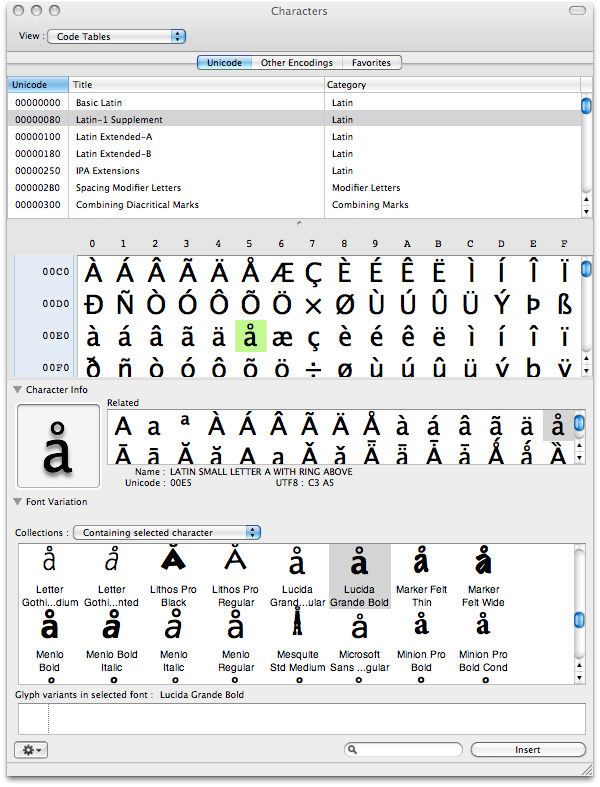This screenshot has width=600, height=787.
Task: Select the Ð character in the 00D0 row
Action: 93,304
